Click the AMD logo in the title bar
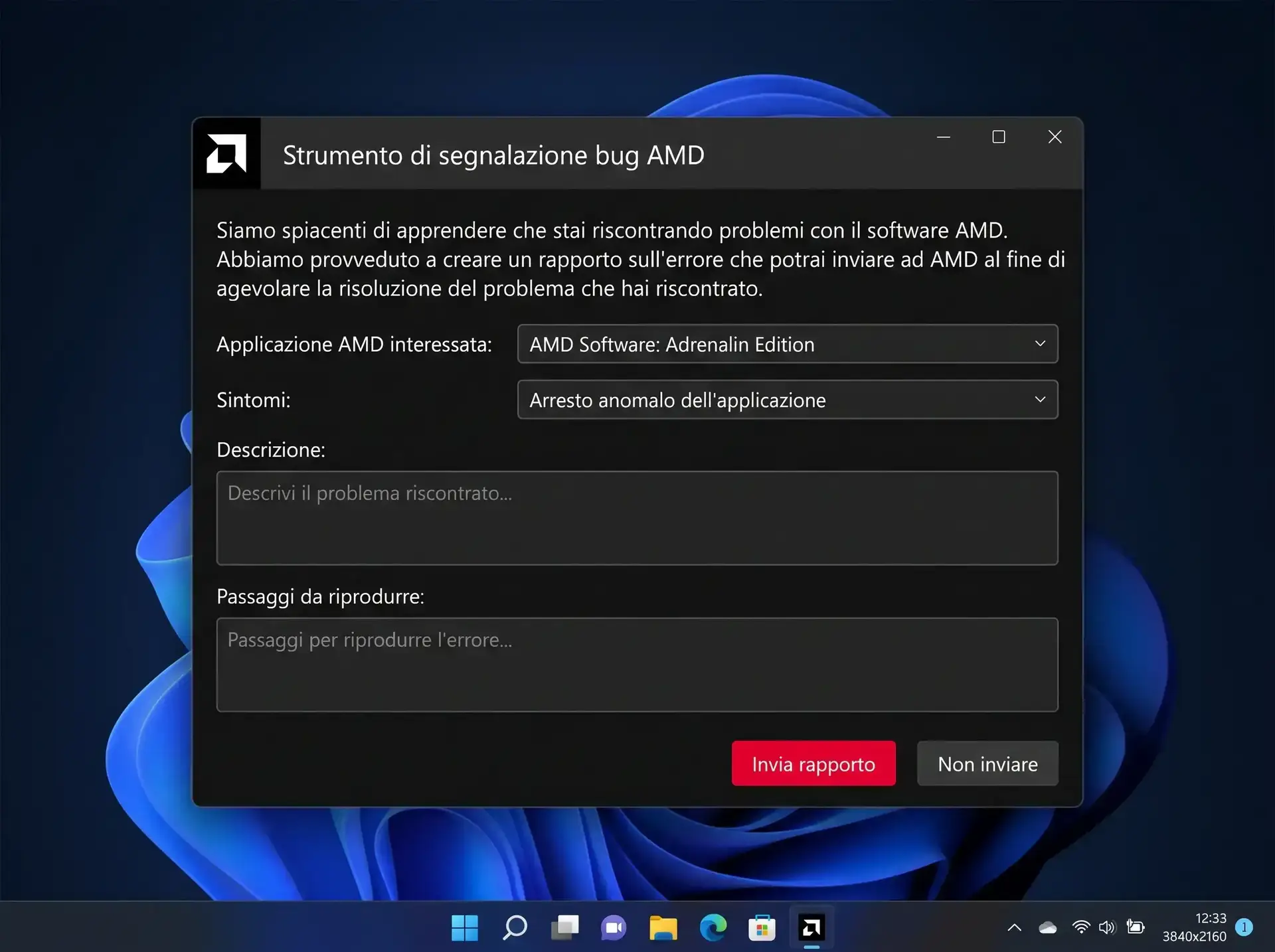This screenshot has width=1275, height=952. (x=226, y=153)
